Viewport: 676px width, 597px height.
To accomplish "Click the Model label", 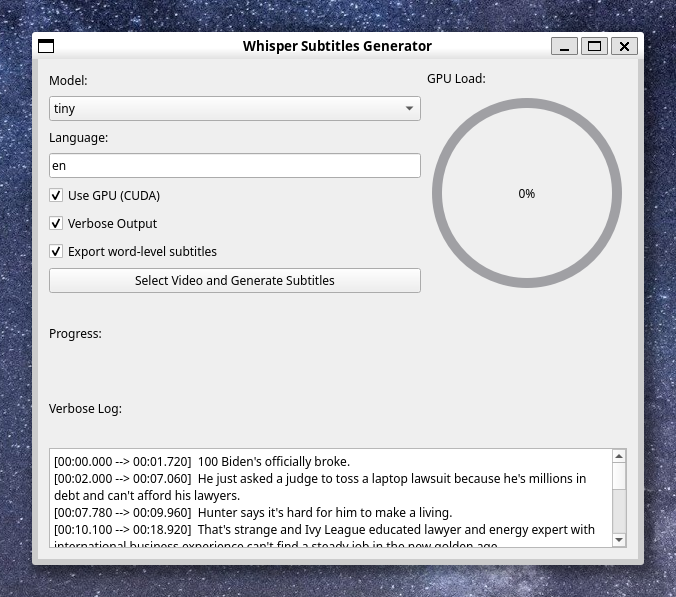I will pyautogui.click(x=68, y=81).
